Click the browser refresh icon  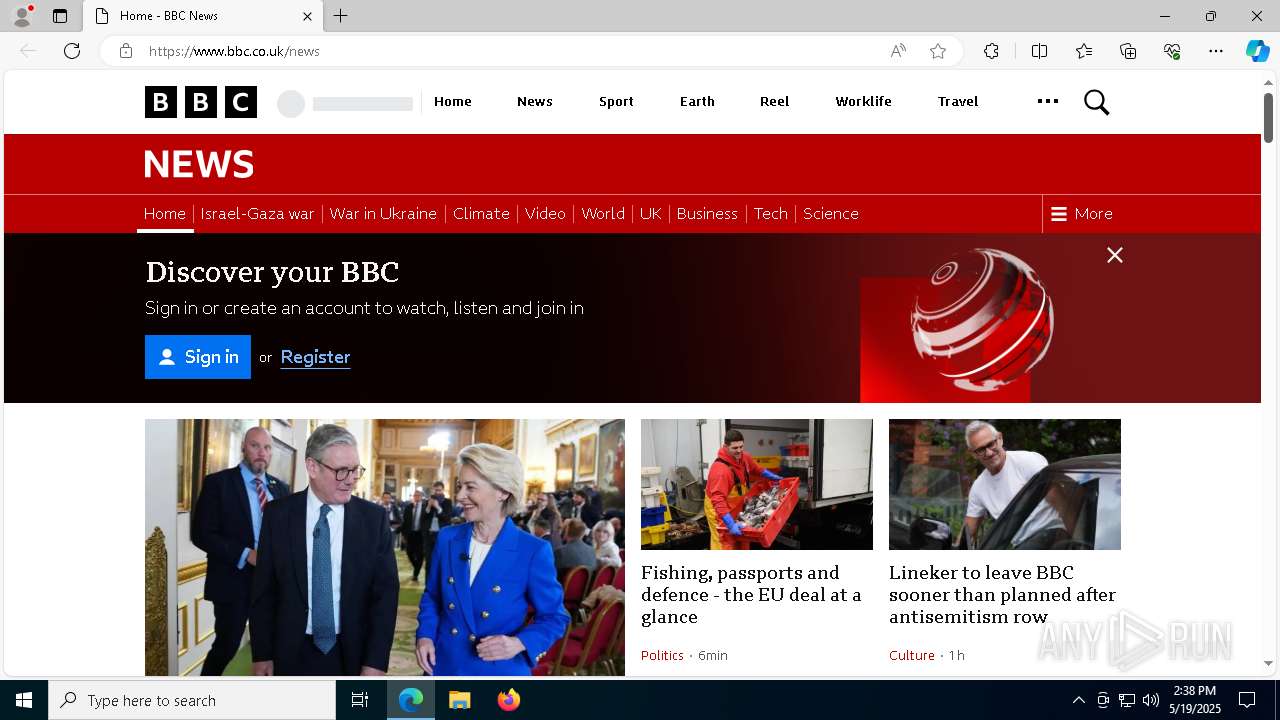pos(72,51)
